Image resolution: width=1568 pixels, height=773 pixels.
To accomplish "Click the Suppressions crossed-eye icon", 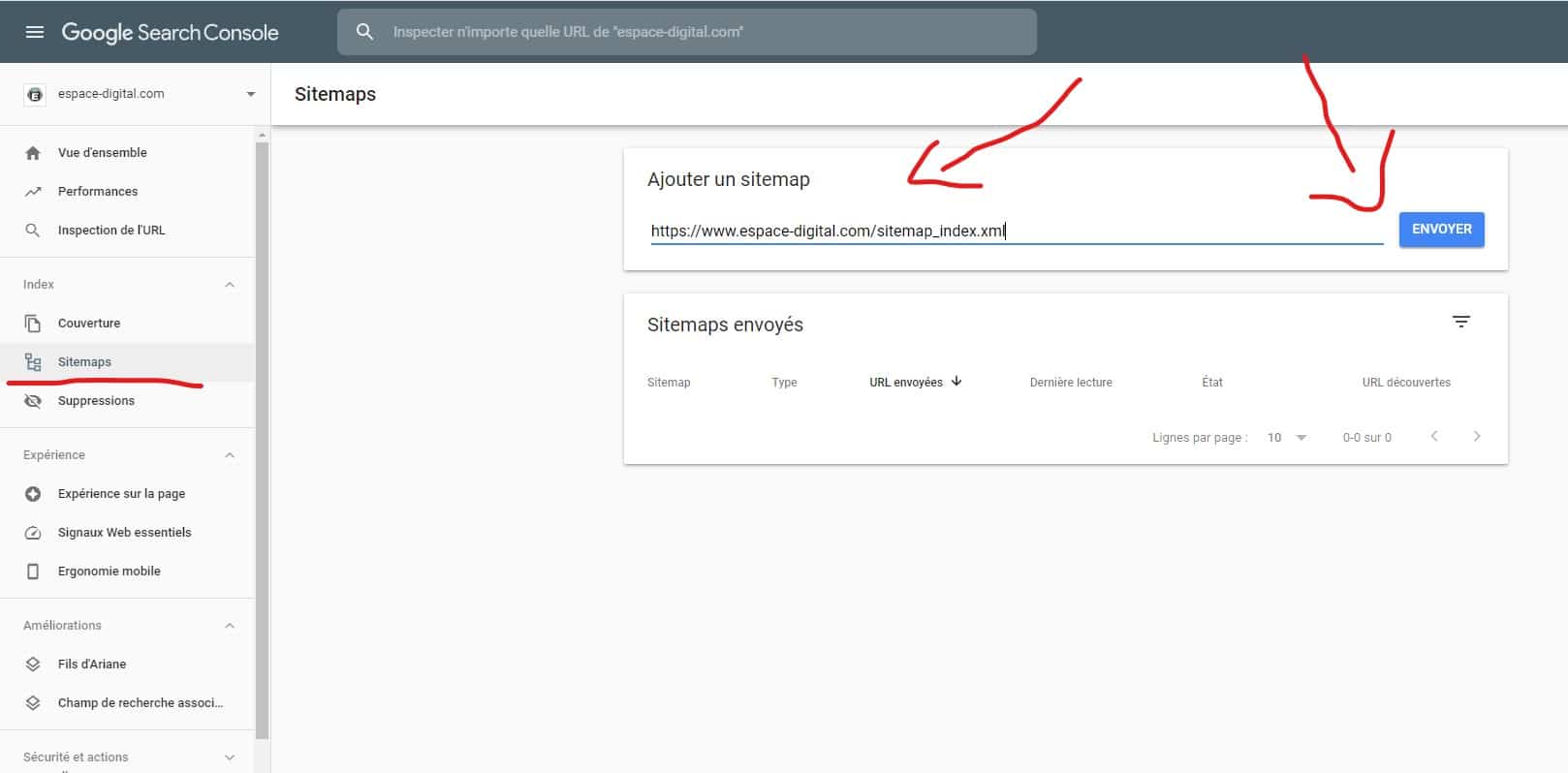I will [x=33, y=401].
